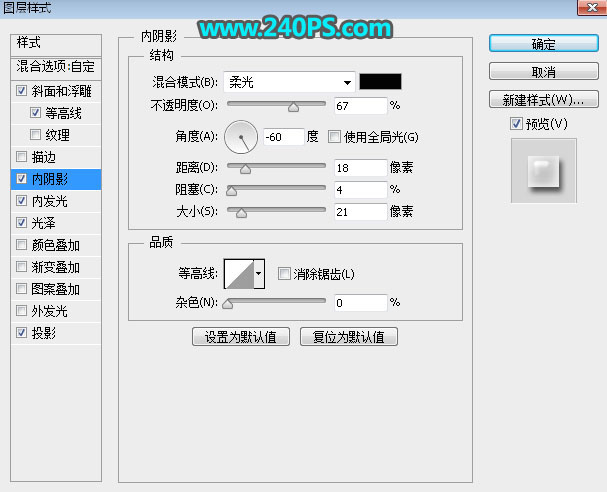
Task: Uncheck 等高线 sub-style checkbox
Action: 35,113
